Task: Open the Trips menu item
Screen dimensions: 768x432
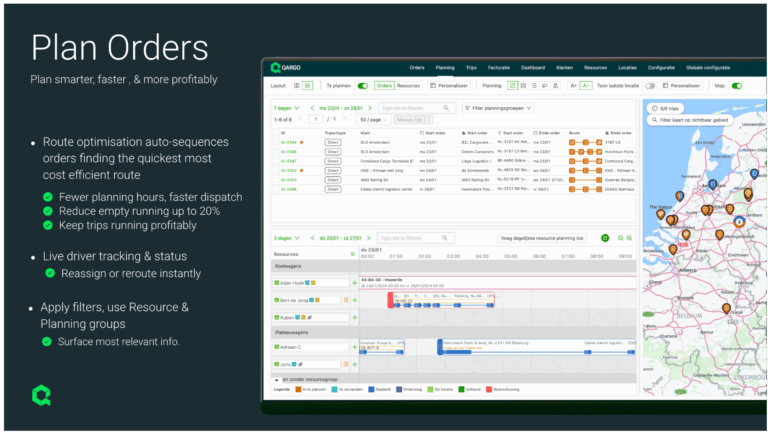Action: (471, 68)
